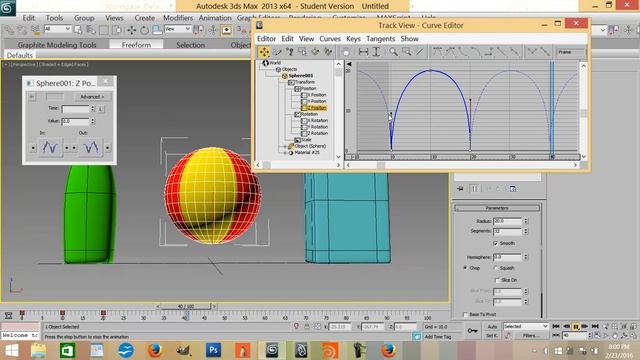Expand the Object (Sphere) tree node
This screenshot has width=640, height=360.
pyautogui.click(x=285, y=146)
